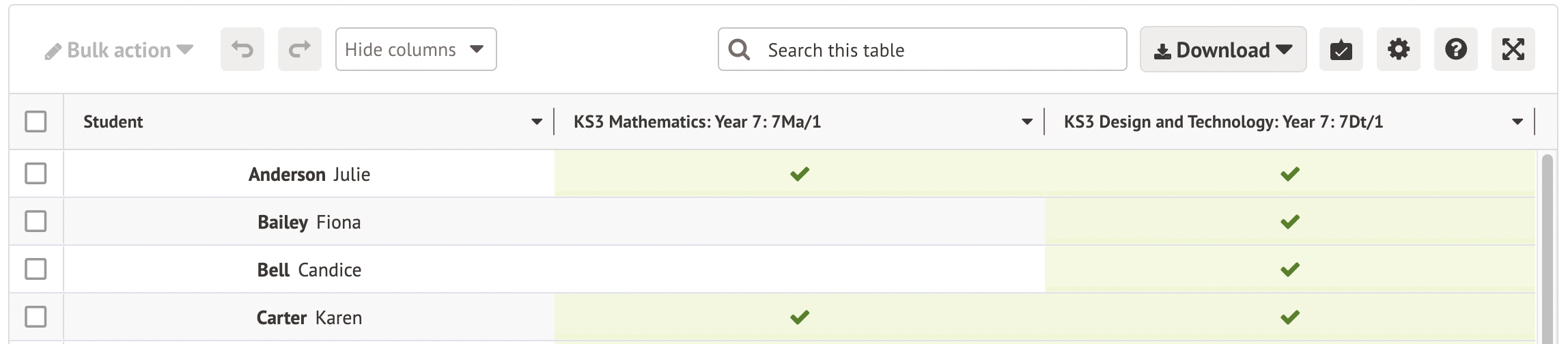Open KS3 Design and Technology column arrow
The height and width of the screenshot is (344, 1568).
[x=1517, y=122]
